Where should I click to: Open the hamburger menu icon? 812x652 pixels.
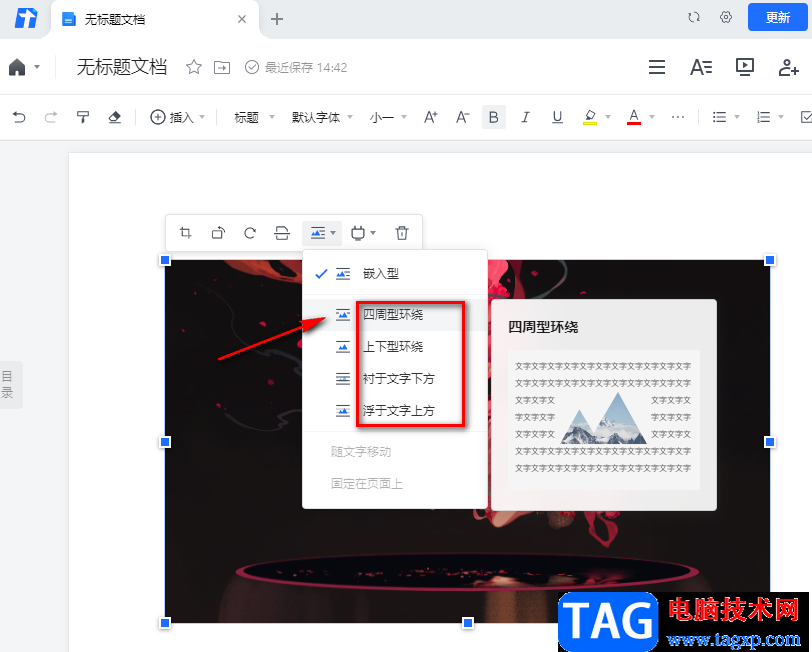[x=657, y=67]
